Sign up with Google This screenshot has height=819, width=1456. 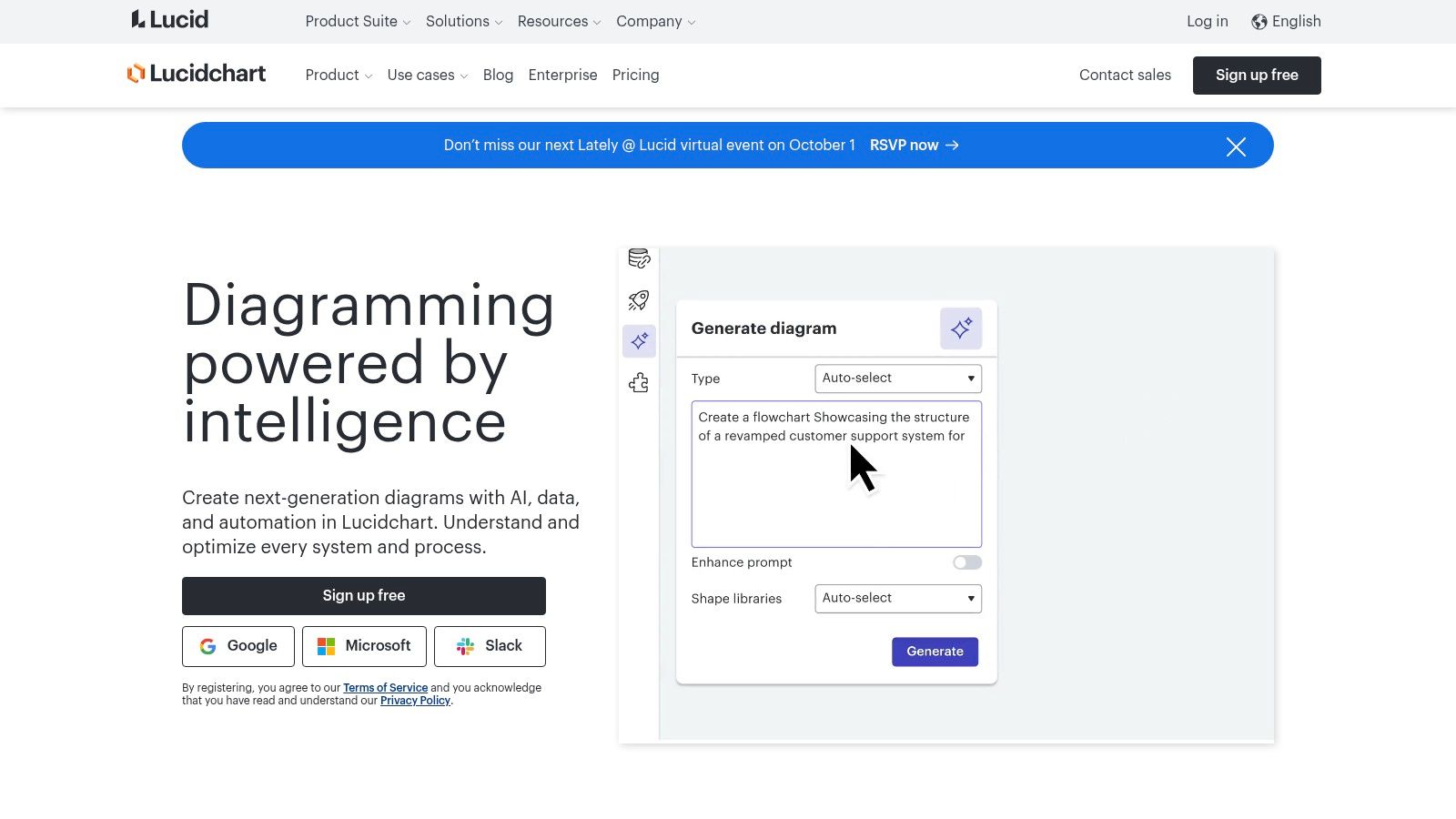pos(238,646)
